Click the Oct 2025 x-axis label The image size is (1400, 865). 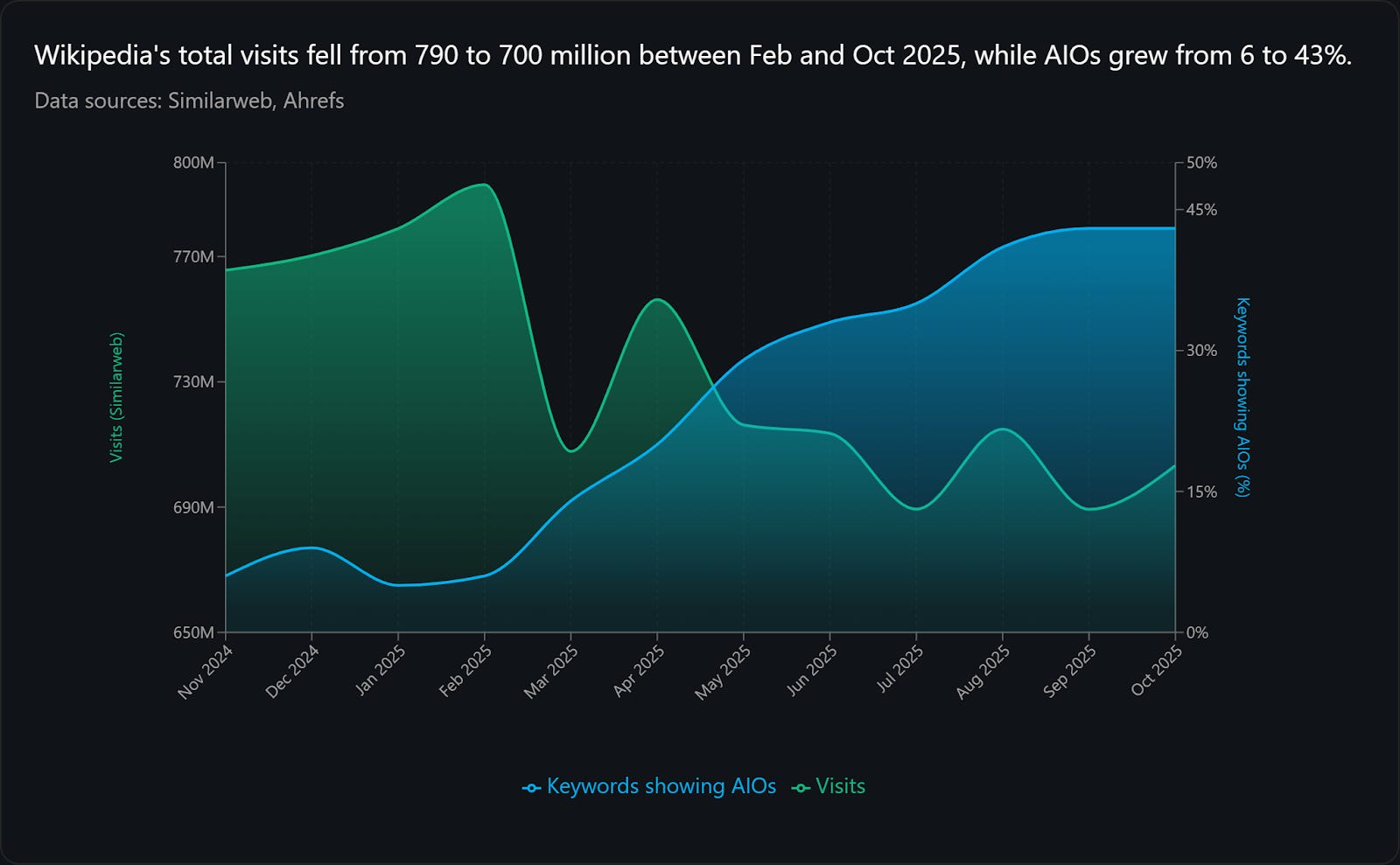1157,672
